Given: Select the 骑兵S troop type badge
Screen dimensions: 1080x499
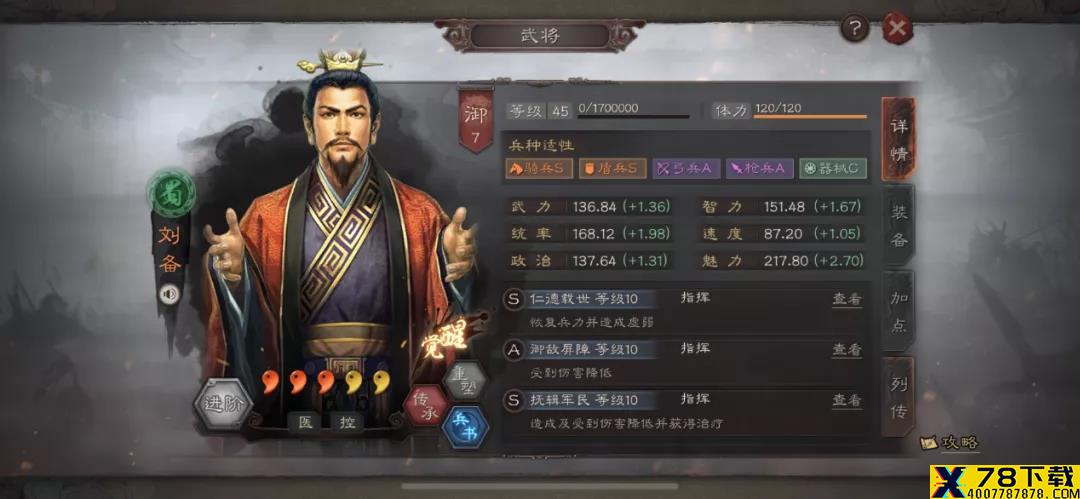Looking at the screenshot, I should pos(539,168).
